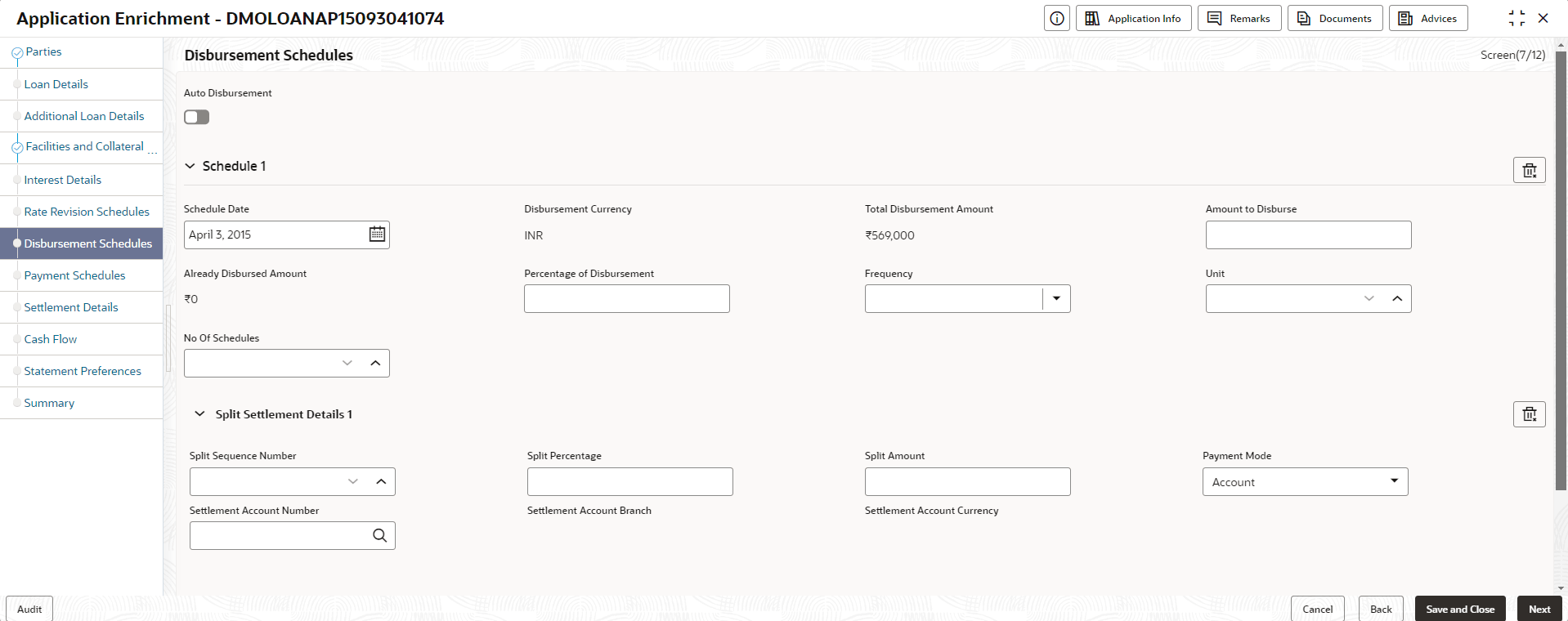The height and width of the screenshot is (621, 1568).
Task: Delete Schedule 1 using its trash icon
Action: [1529, 170]
